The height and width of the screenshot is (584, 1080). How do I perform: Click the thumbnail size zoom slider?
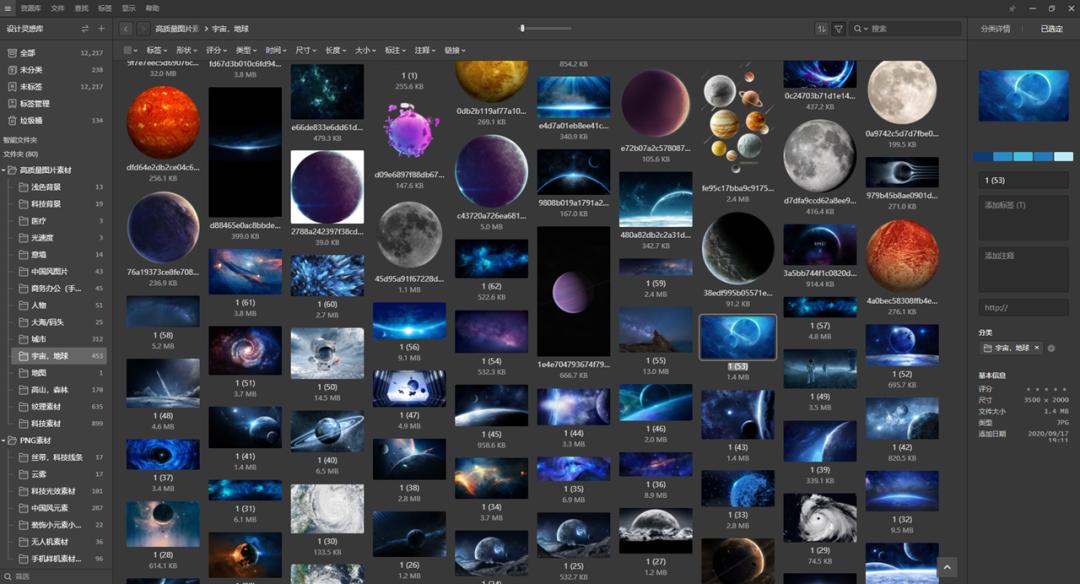tap(546, 29)
